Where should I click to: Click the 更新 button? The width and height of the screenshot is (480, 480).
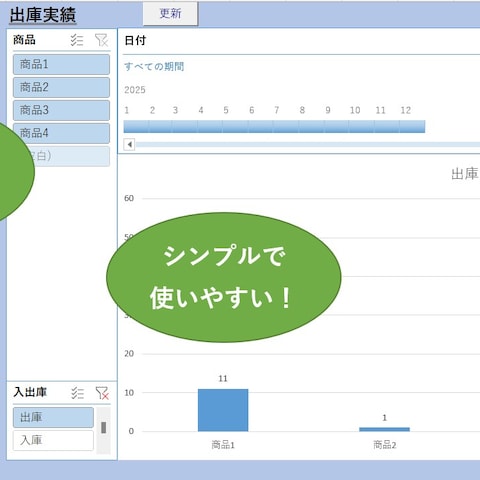pos(170,13)
